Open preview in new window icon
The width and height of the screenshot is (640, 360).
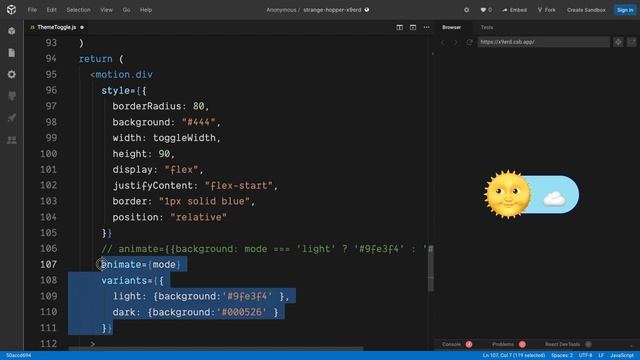631,42
